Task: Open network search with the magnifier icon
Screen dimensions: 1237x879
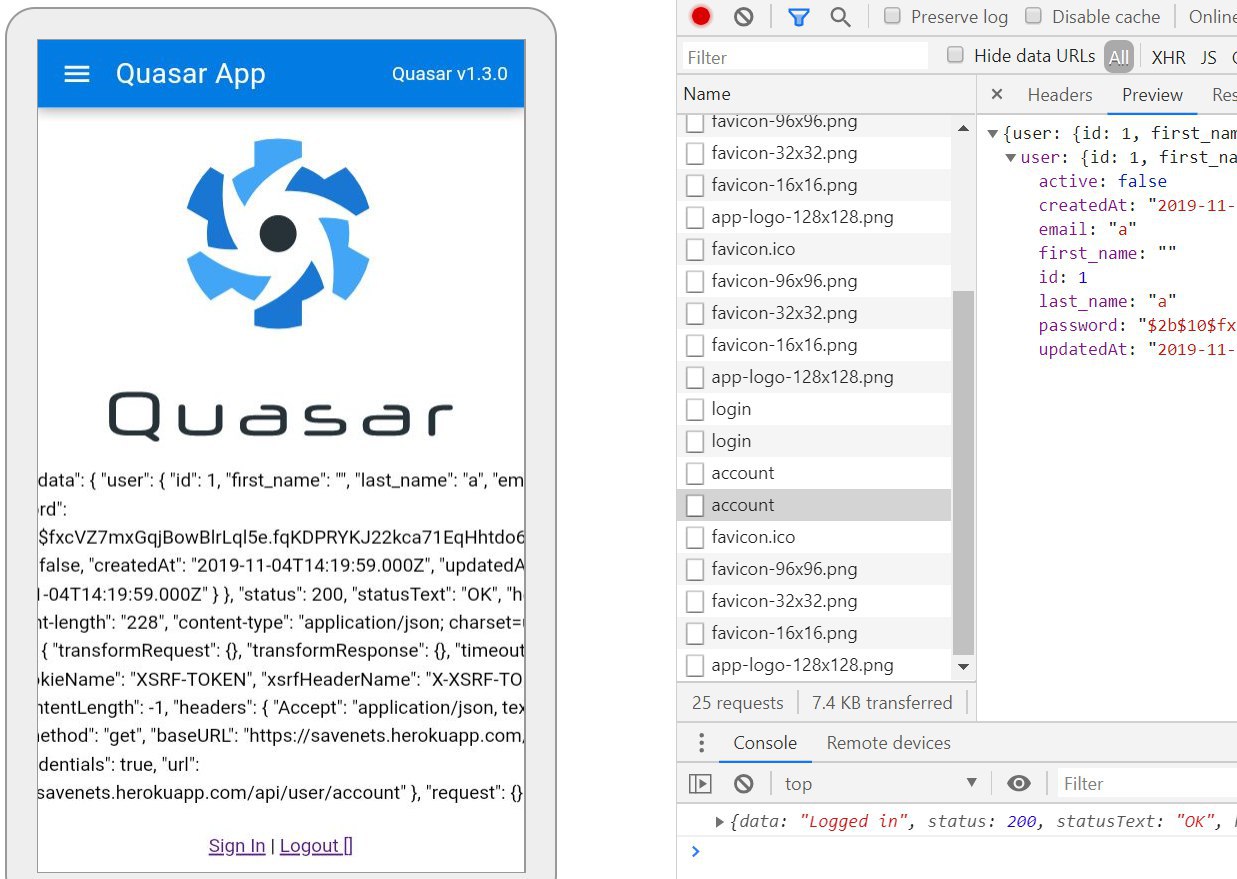Action: click(841, 16)
